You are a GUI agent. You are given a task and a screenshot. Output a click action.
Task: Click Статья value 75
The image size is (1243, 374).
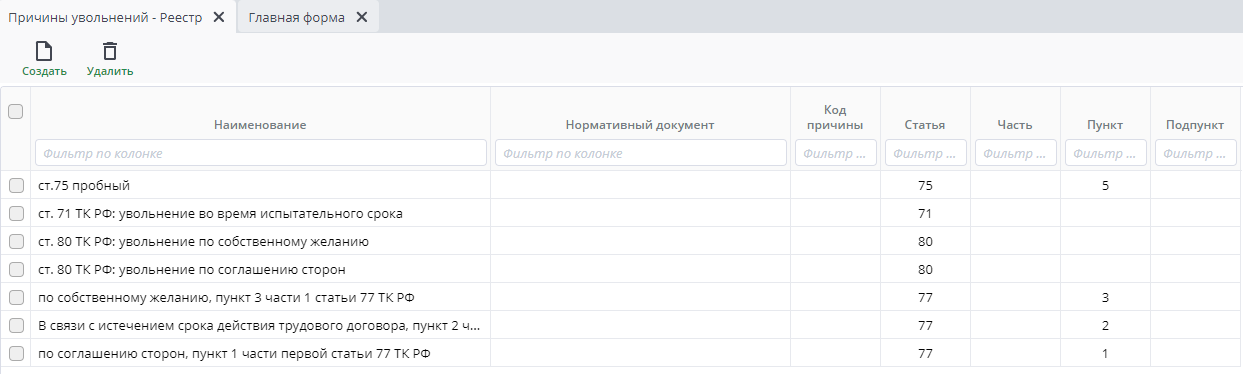click(925, 185)
